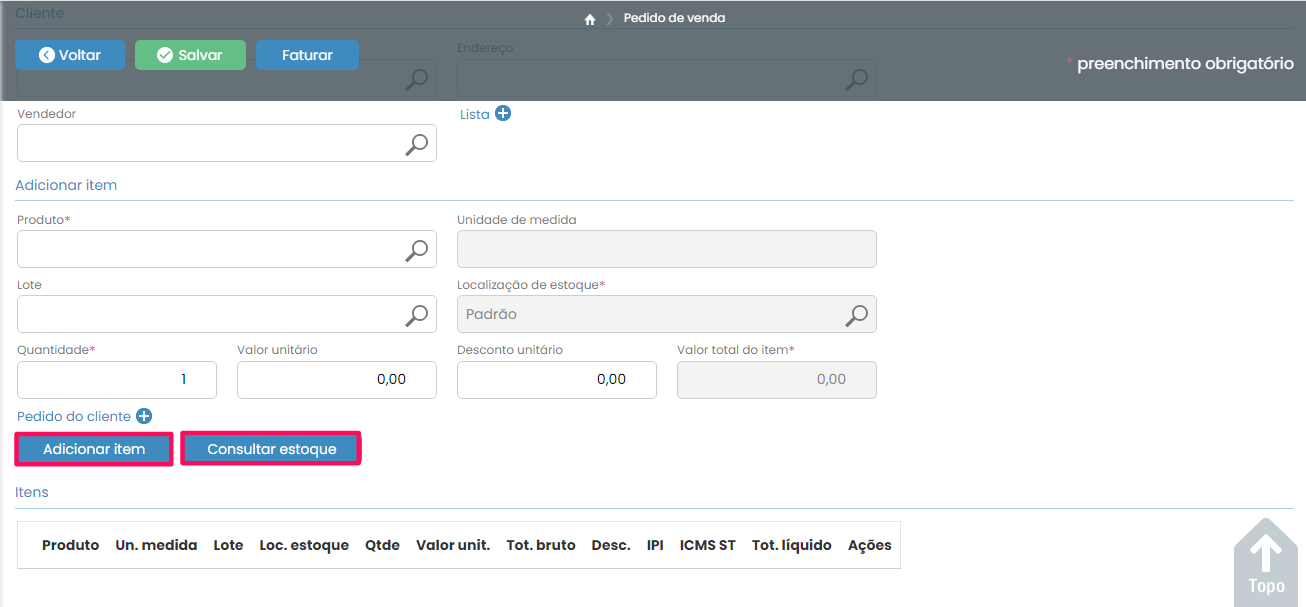Click the Lote field magnifier icon
This screenshot has height=607, width=1306.
pyautogui.click(x=416, y=315)
